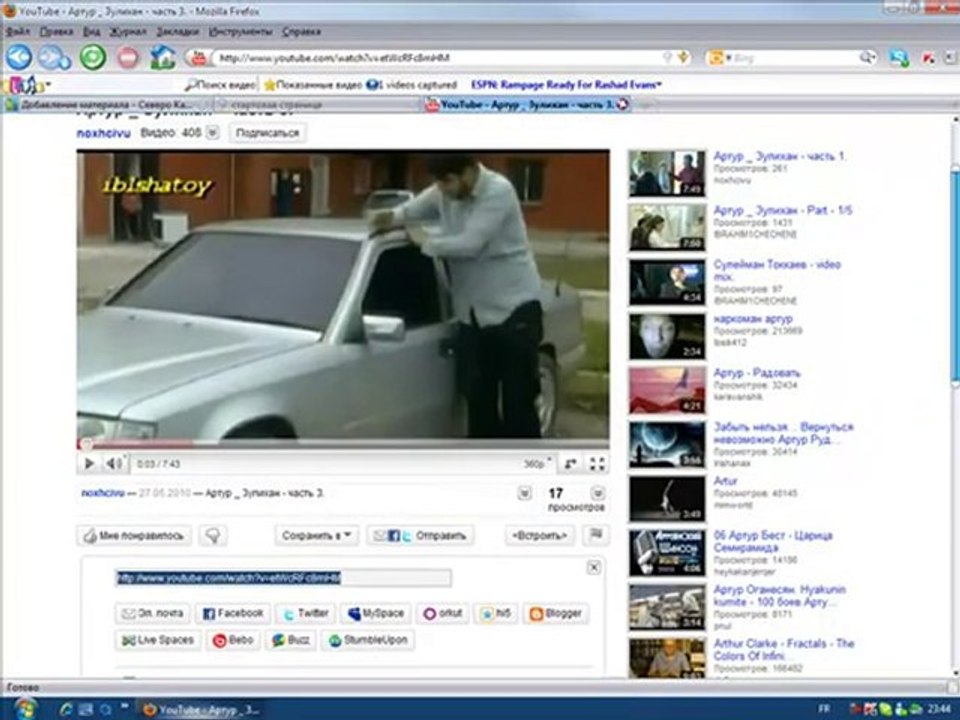The height and width of the screenshot is (720, 960).
Task: Click the share URL text field
Action: tap(284, 577)
